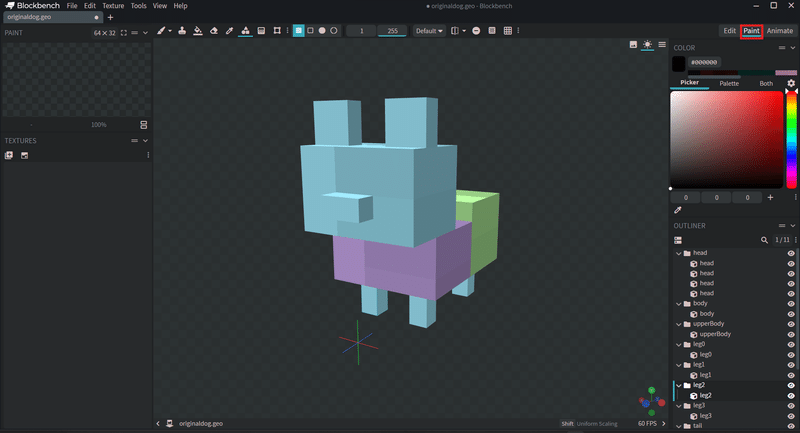
Task: Switch to Edit mode
Action: point(730,31)
